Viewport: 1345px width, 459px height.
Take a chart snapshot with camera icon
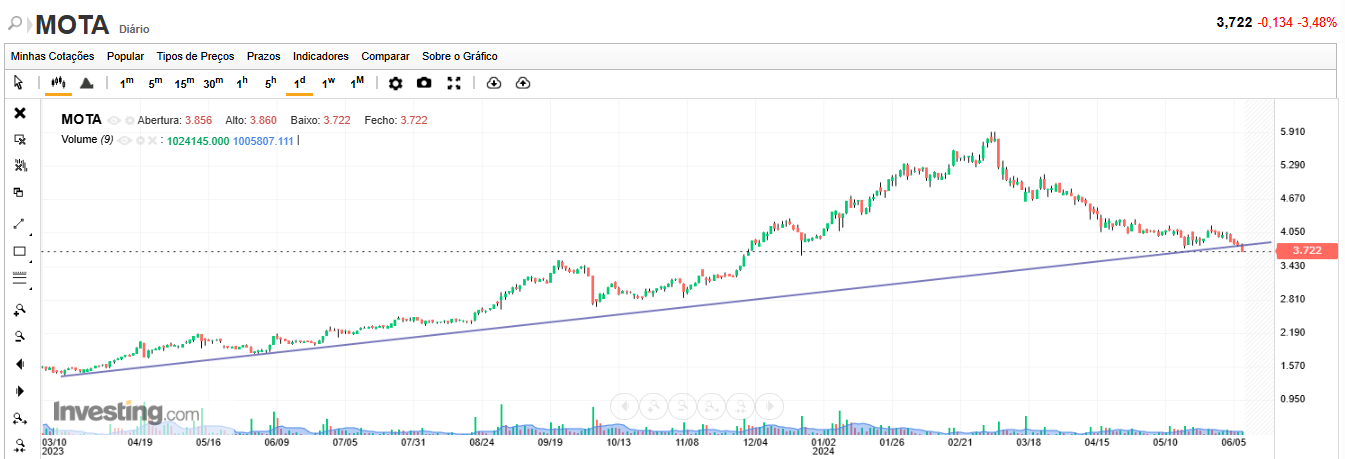[x=424, y=83]
